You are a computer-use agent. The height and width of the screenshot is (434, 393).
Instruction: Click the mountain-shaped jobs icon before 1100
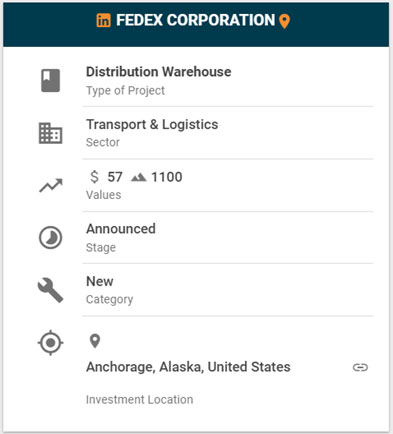tap(139, 177)
